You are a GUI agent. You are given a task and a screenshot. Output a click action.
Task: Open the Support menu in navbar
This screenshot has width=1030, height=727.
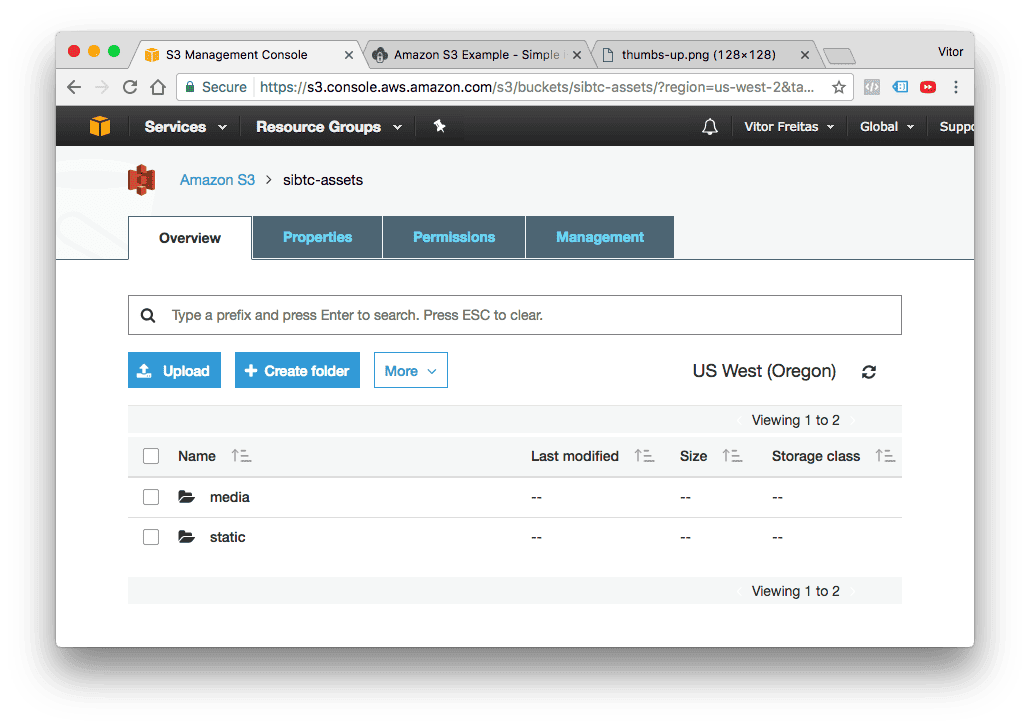(956, 127)
